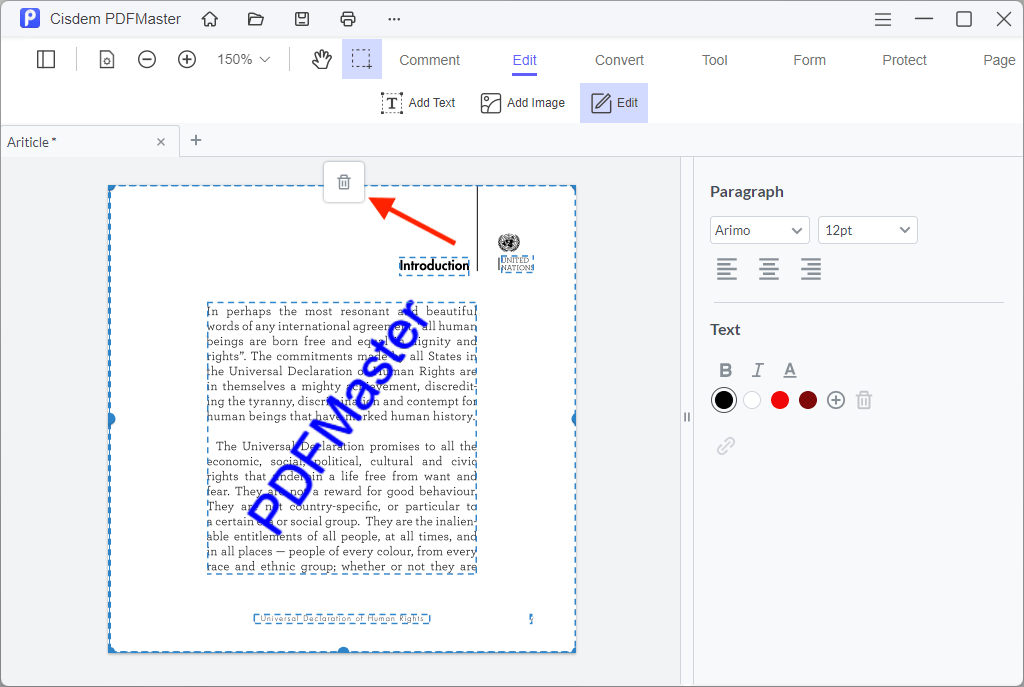Image resolution: width=1024 pixels, height=687 pixels.
Task: Open the Arimo font dropdown
Action: point(760,231)
